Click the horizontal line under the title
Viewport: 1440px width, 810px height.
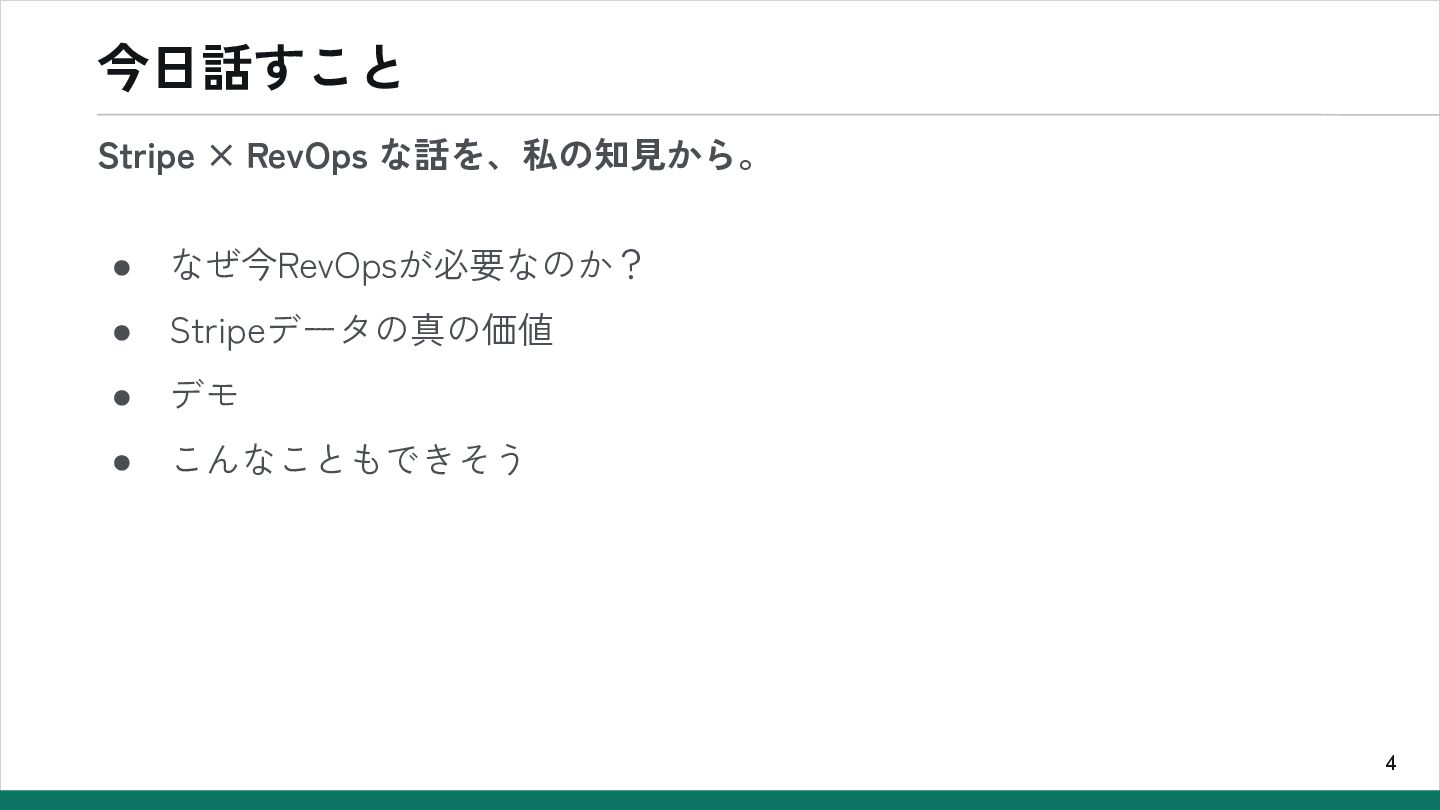[768, 115]
